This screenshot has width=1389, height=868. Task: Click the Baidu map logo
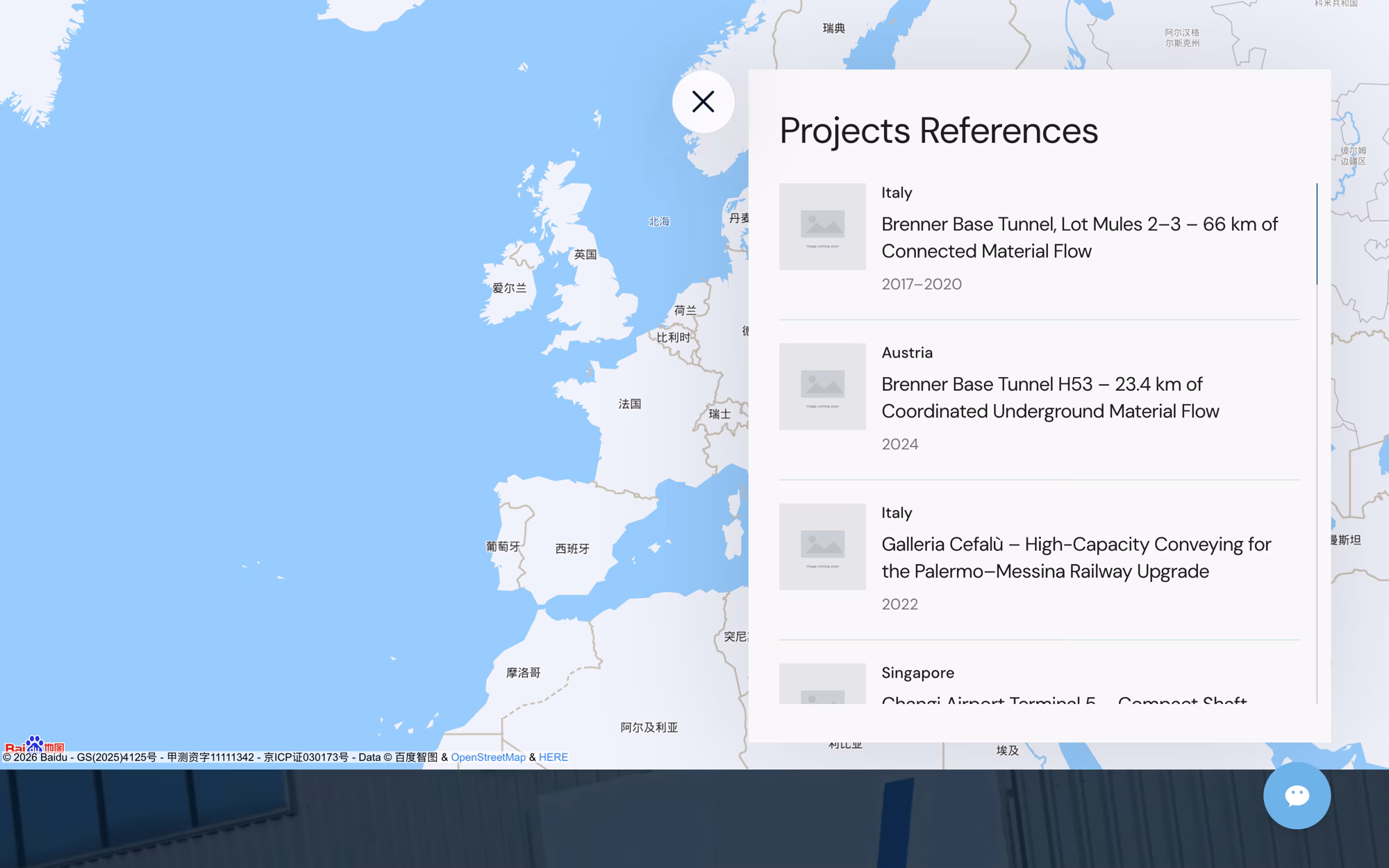point(34,744)
